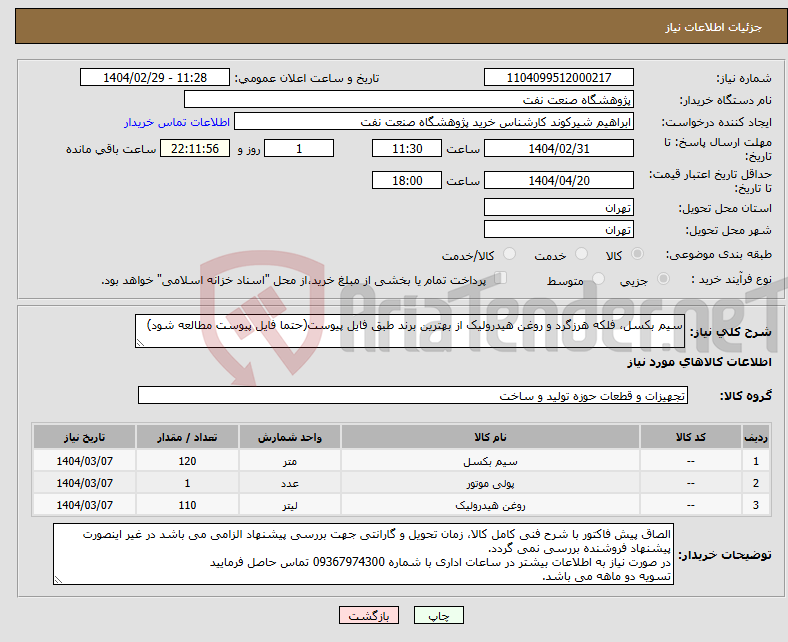Screen dimensions: 788x642
Task: Click the شهر محل تحویل field
Action: click(x=559, y=229)
